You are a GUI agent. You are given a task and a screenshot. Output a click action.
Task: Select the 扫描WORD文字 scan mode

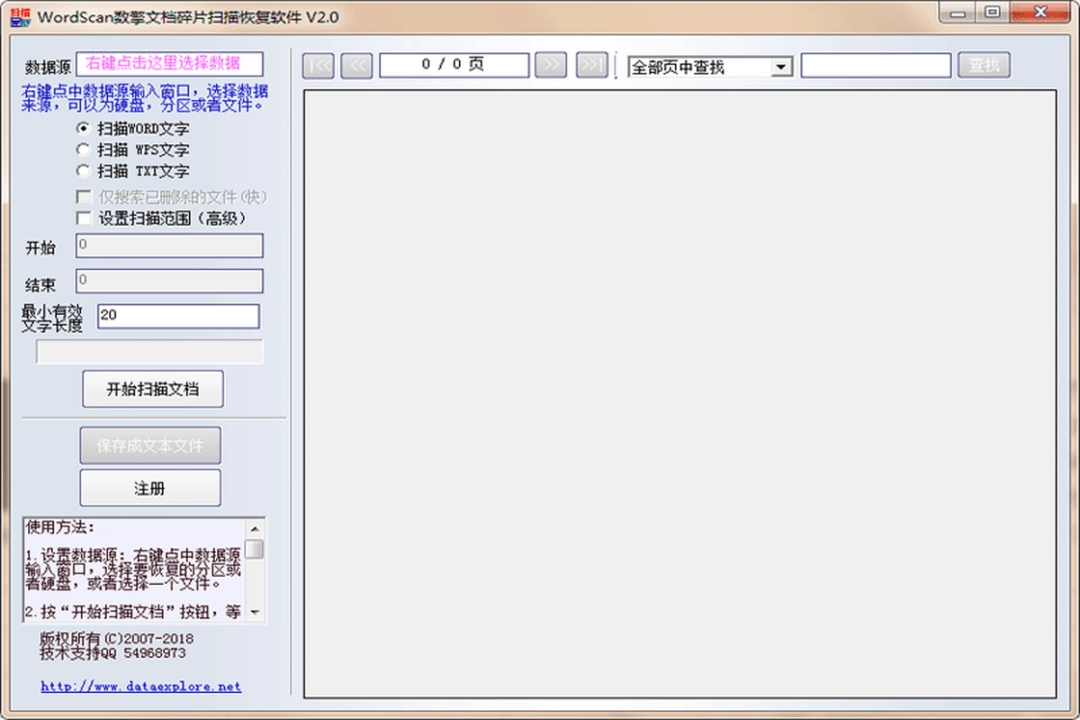[x=84, y=129]
